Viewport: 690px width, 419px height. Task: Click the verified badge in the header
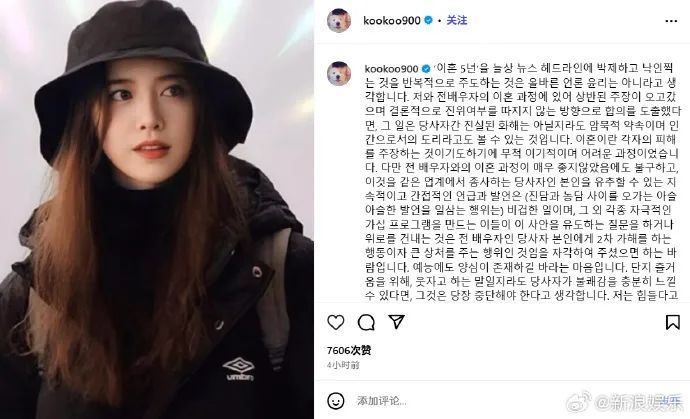[428, 20]
